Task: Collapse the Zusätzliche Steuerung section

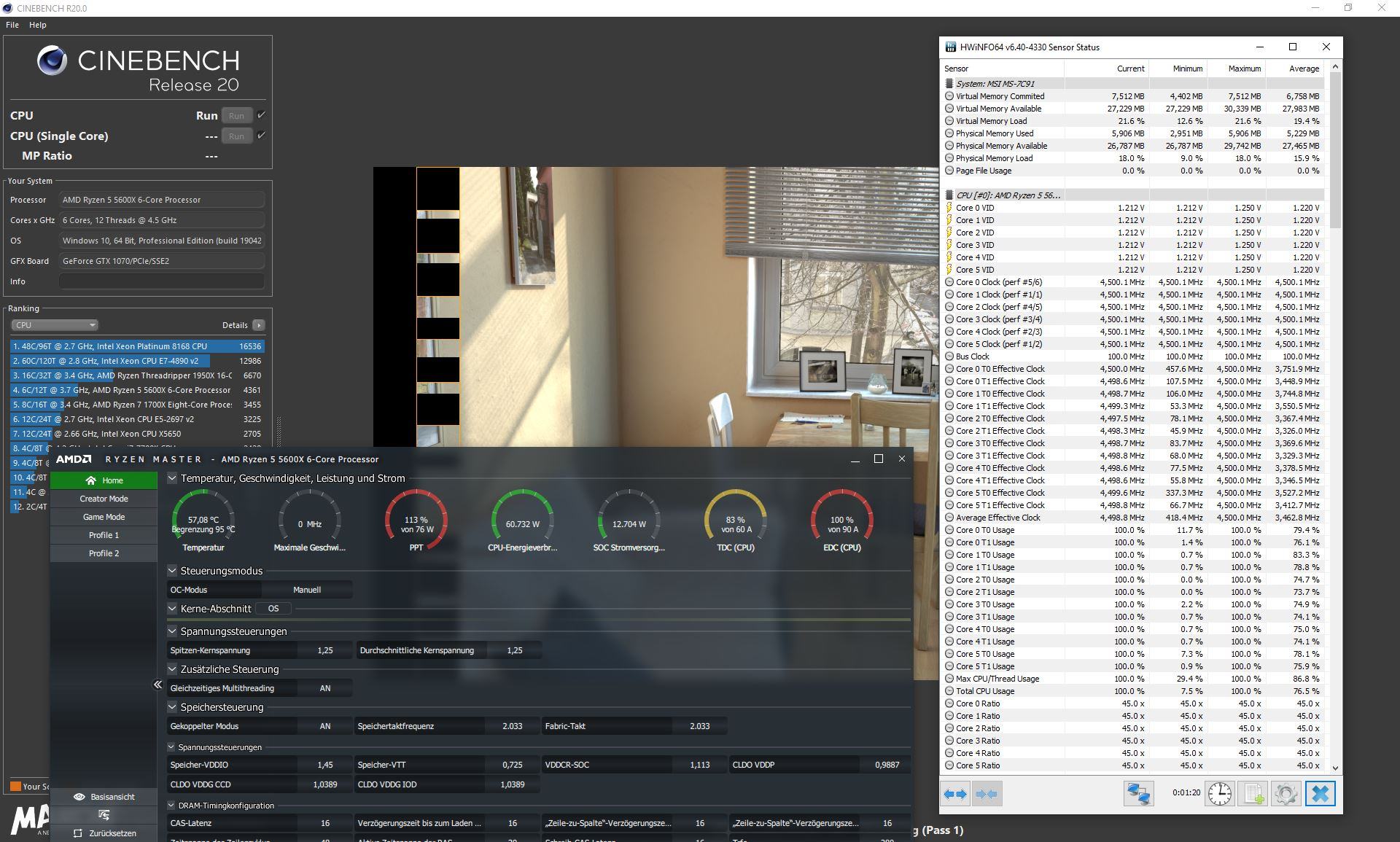Action: pos(172,669)
